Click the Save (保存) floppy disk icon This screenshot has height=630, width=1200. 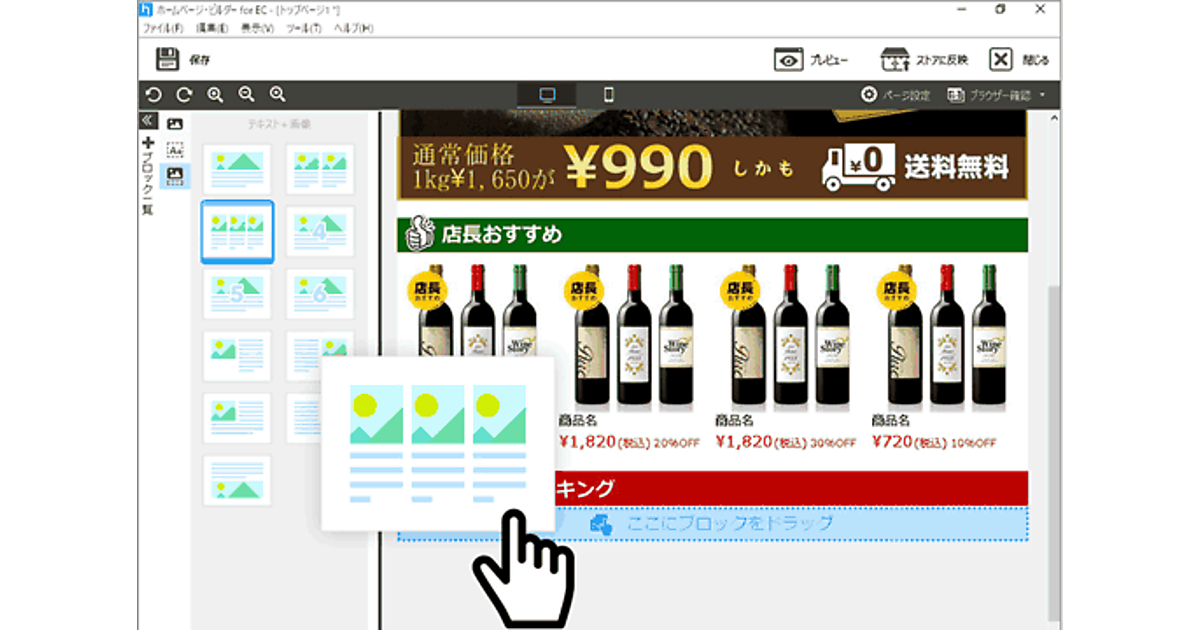(167, 59)
